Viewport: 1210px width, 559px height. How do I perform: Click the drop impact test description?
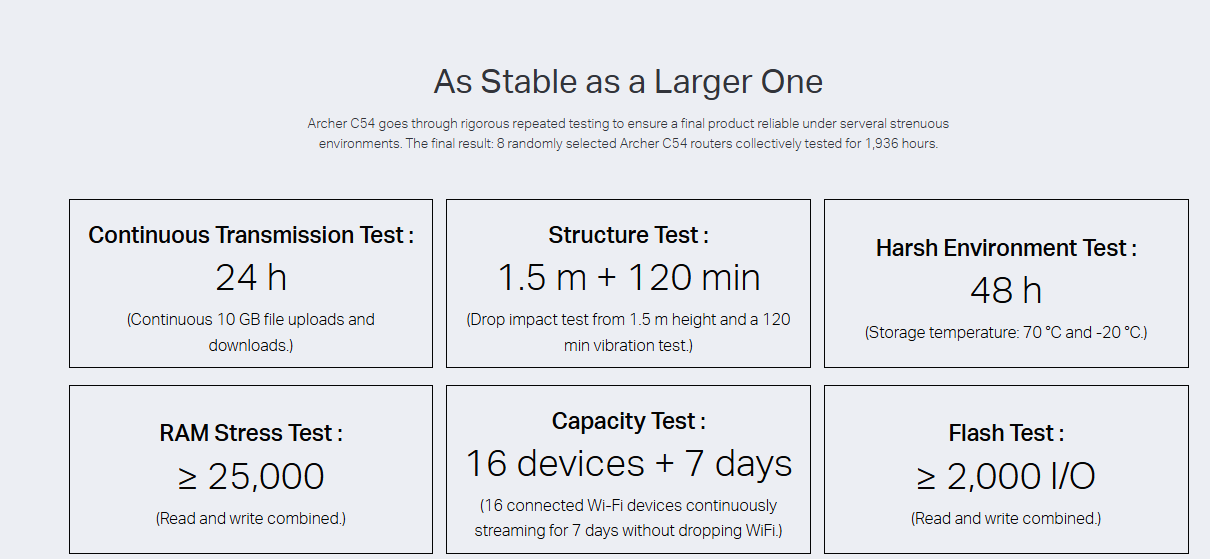pyautogui.click(x=628, y=332)
